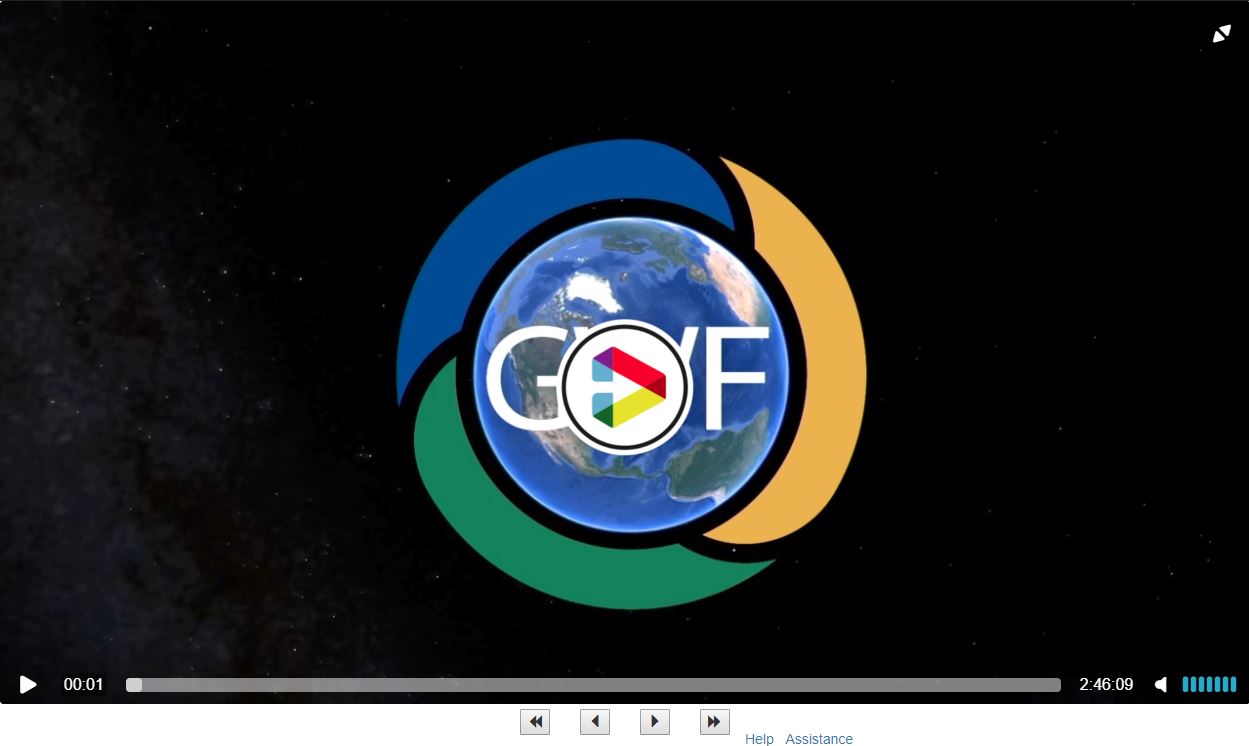The width and height of the screenshot is (1249, 746).
Task: Mute audio with the speaker icon
Action: pos(1161,685)
